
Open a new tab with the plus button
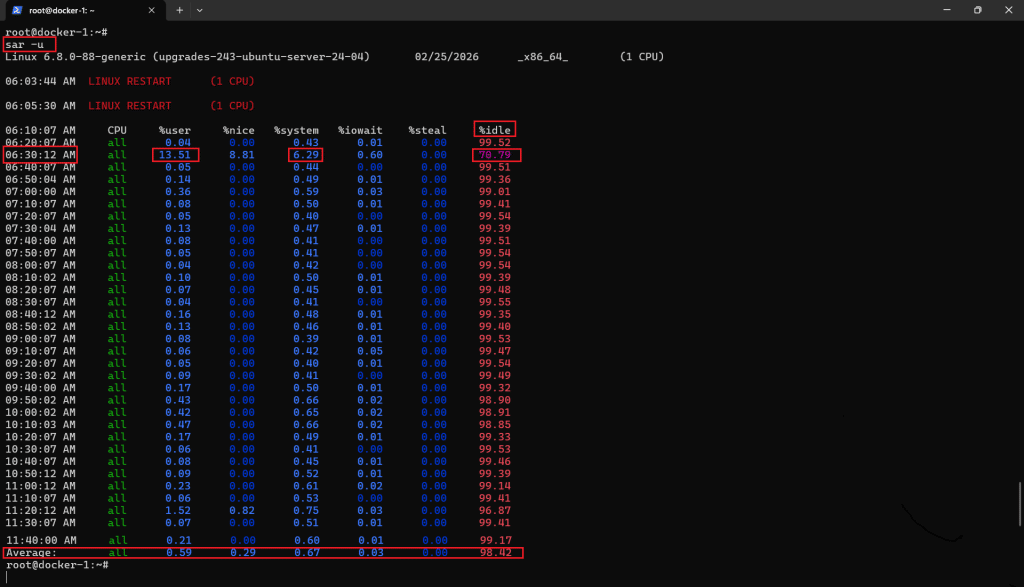click(x=178, y=11)
